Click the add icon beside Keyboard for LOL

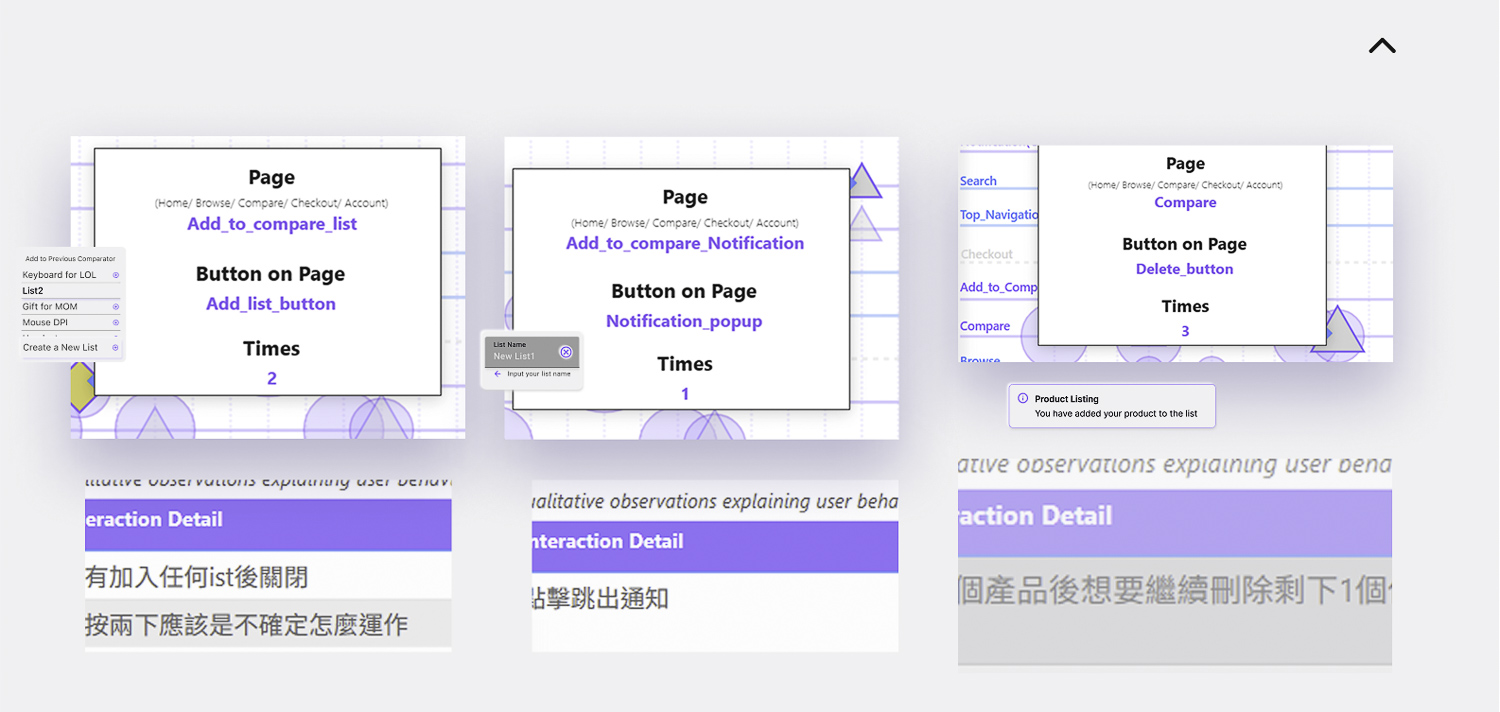pos(116,275)
